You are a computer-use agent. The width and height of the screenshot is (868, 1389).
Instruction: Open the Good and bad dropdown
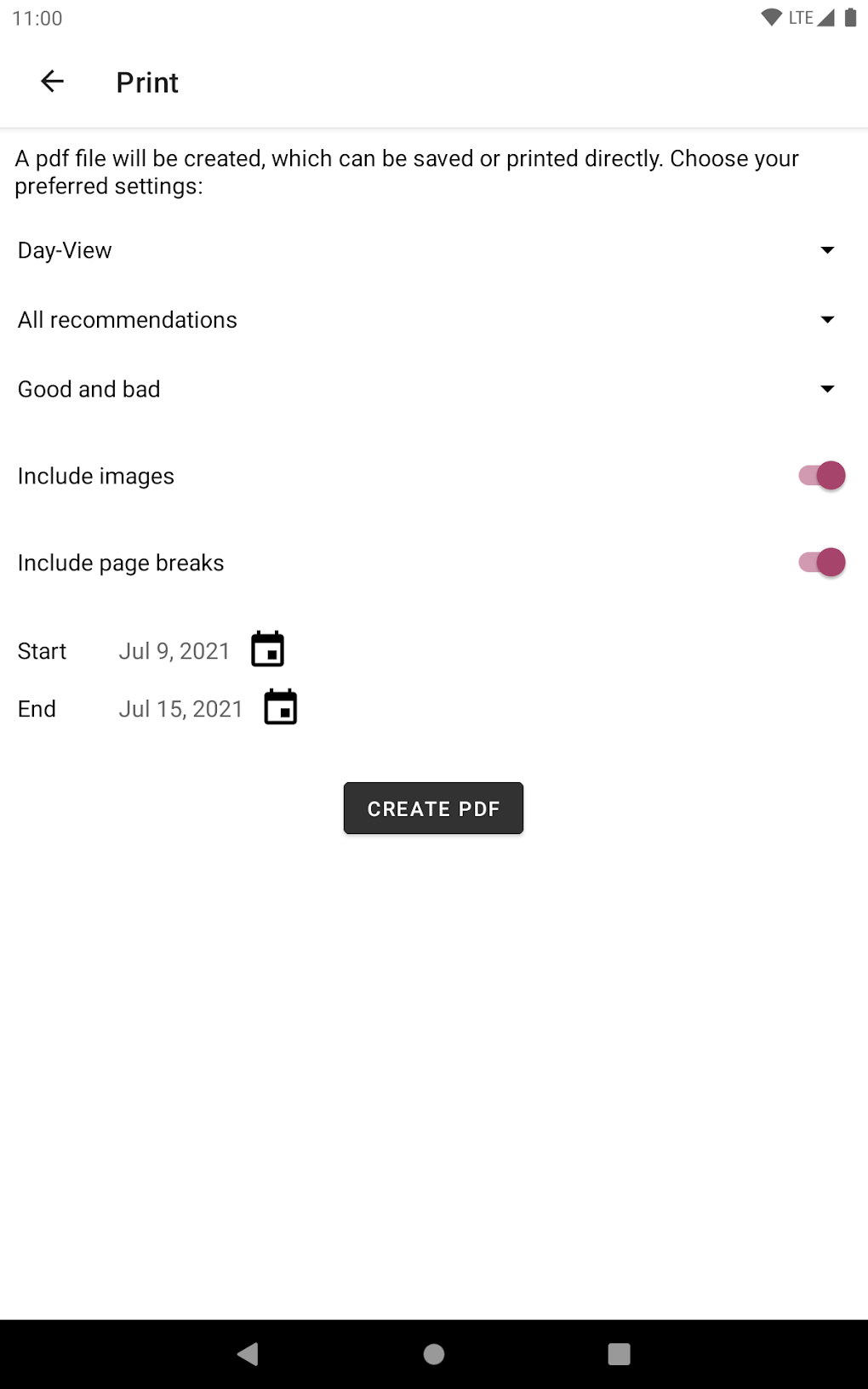(425, 389)
